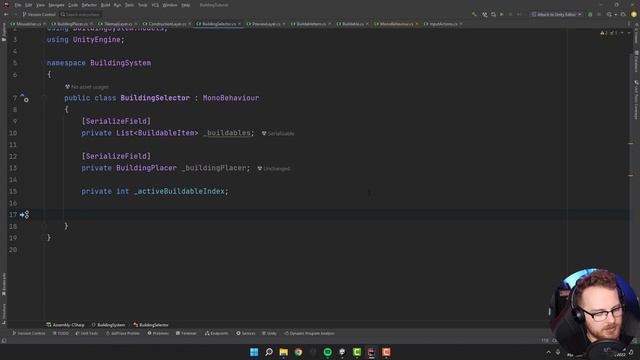
Task: Click the back navigation arrow
Action: click(x=6, y=14)
